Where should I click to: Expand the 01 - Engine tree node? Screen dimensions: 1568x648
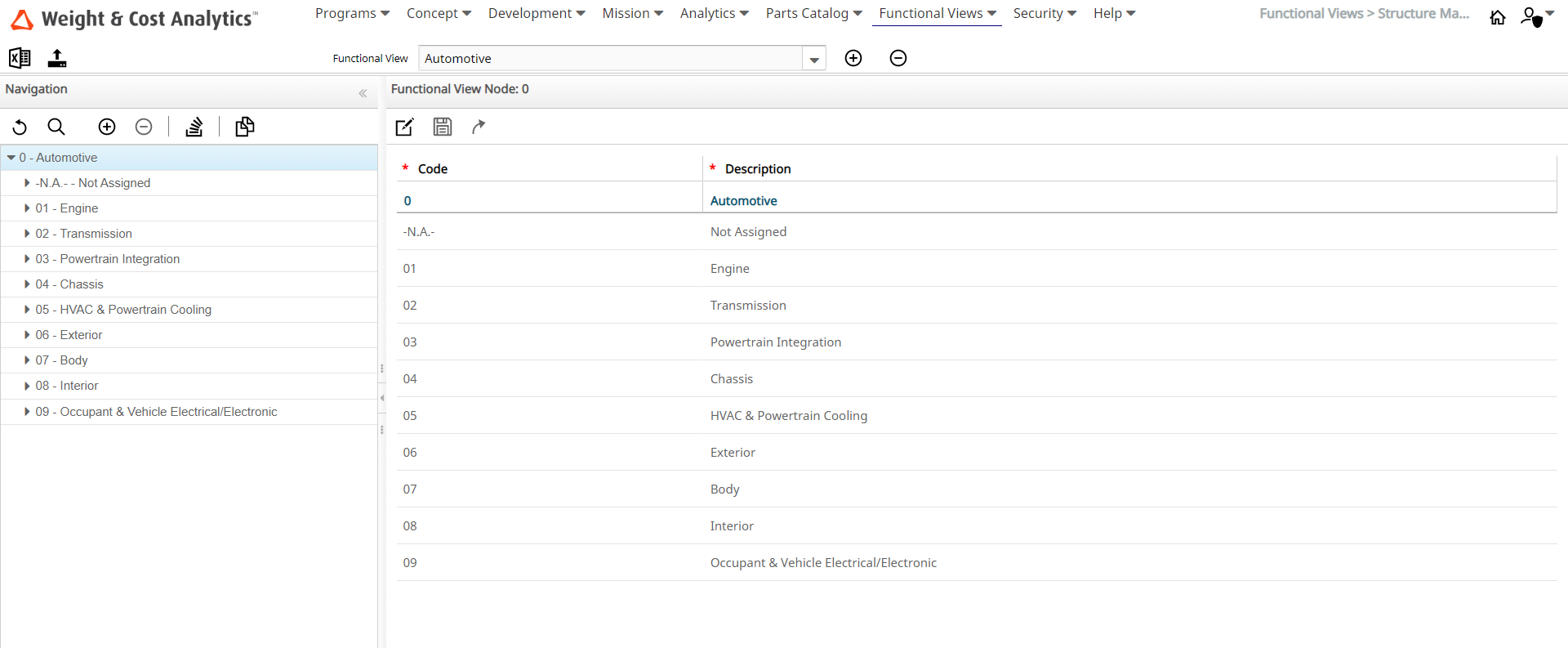tap(27, 208)
